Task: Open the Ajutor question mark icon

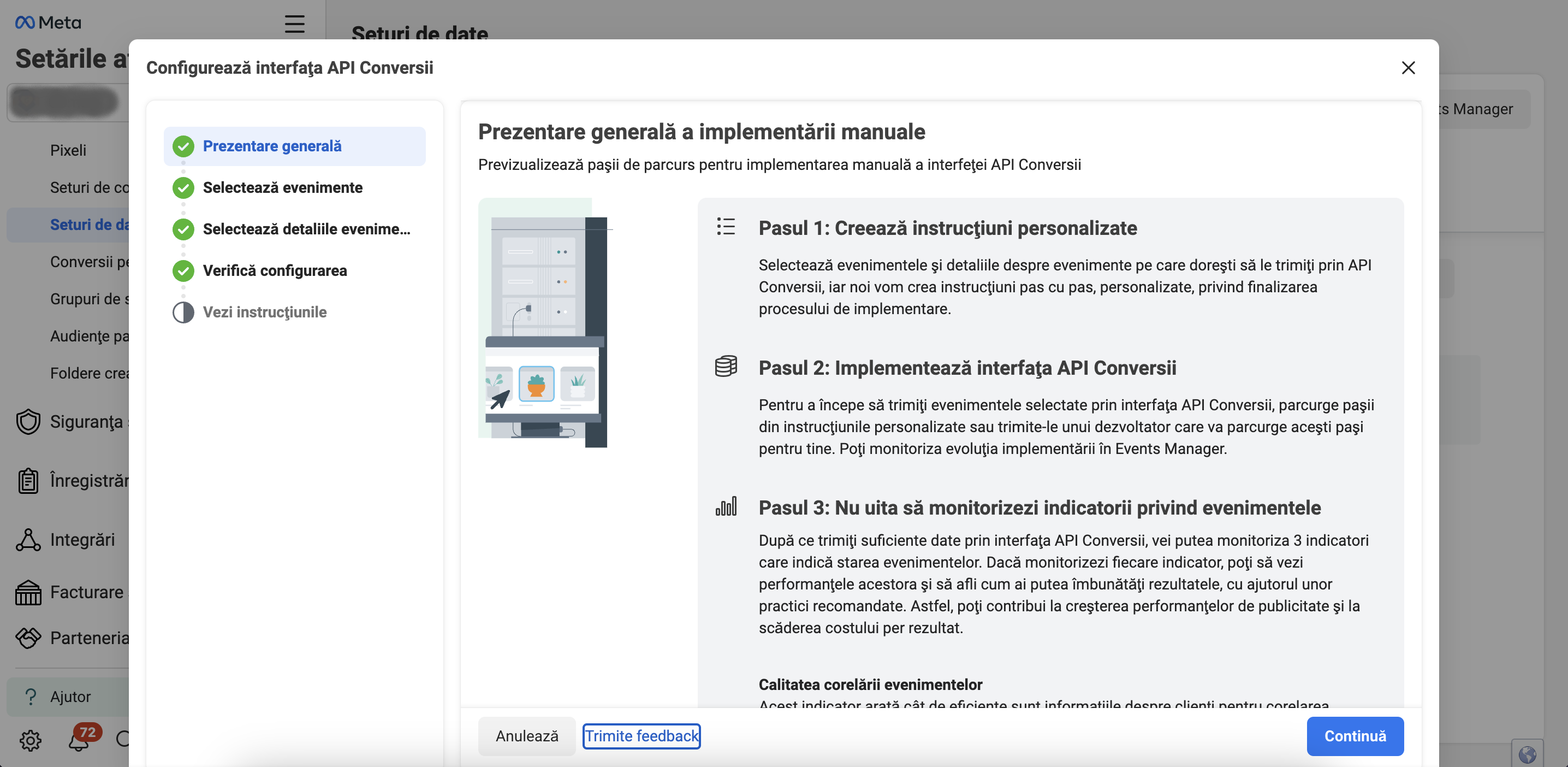Action: [x=30, y=697]
